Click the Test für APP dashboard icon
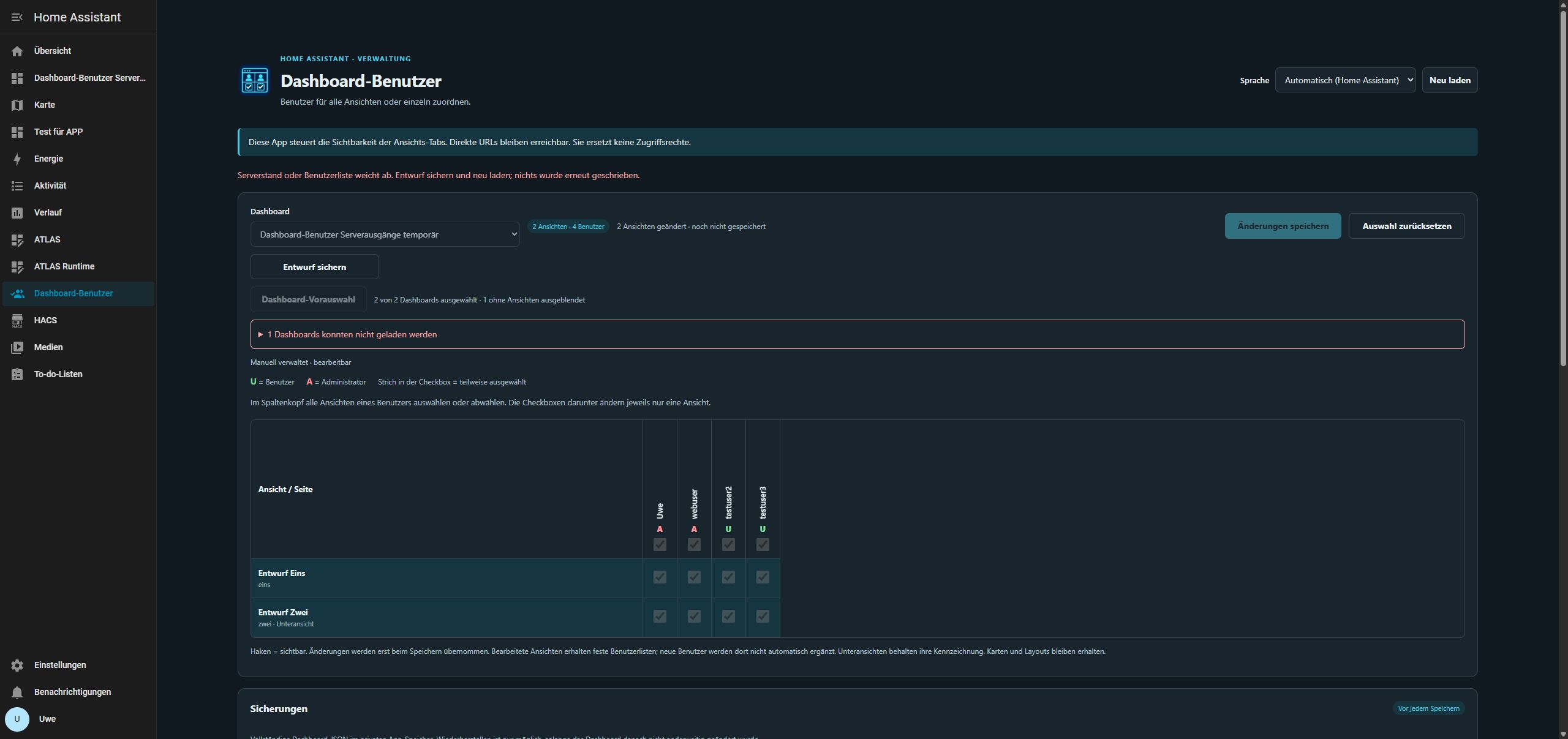1568x739 pixels. pyautogui.click(x=17, y=132)
